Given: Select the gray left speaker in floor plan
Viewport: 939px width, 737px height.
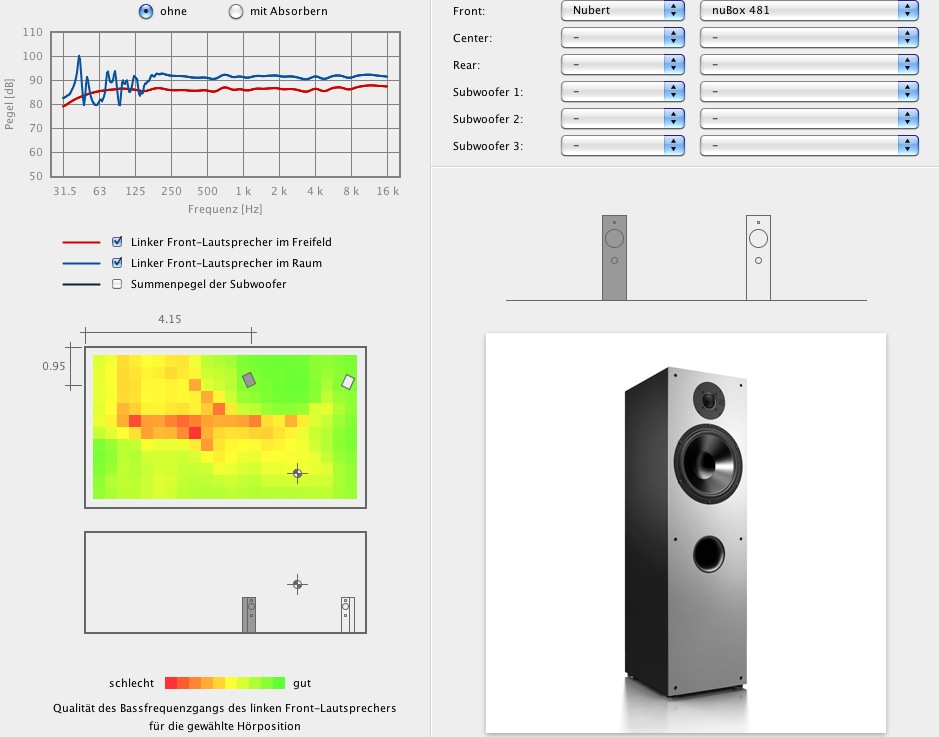Looking at the screenshot, I should click(249, 379).
